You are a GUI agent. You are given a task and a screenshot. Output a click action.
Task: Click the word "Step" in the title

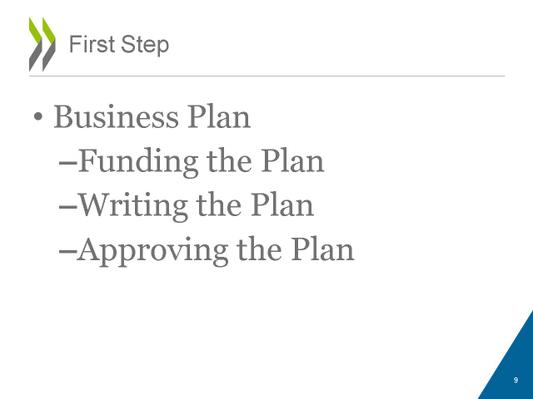[x=145, y=46]
